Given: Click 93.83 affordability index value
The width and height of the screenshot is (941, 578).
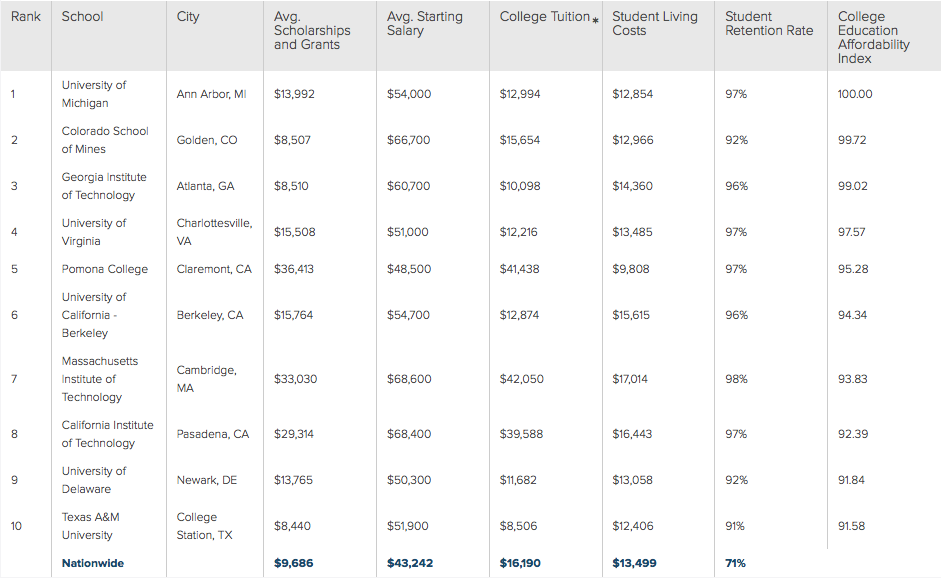Looking at the screenshot, I should [852, 379].
